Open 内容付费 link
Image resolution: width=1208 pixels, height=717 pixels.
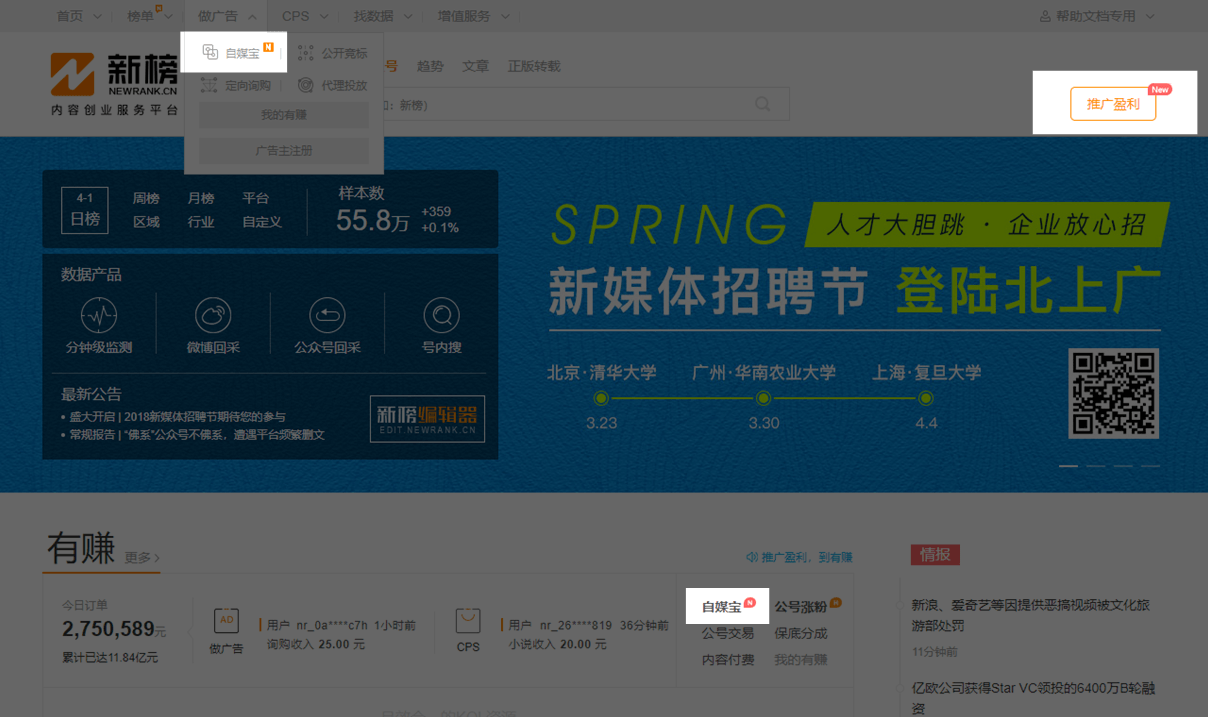(x=728, y=660)
